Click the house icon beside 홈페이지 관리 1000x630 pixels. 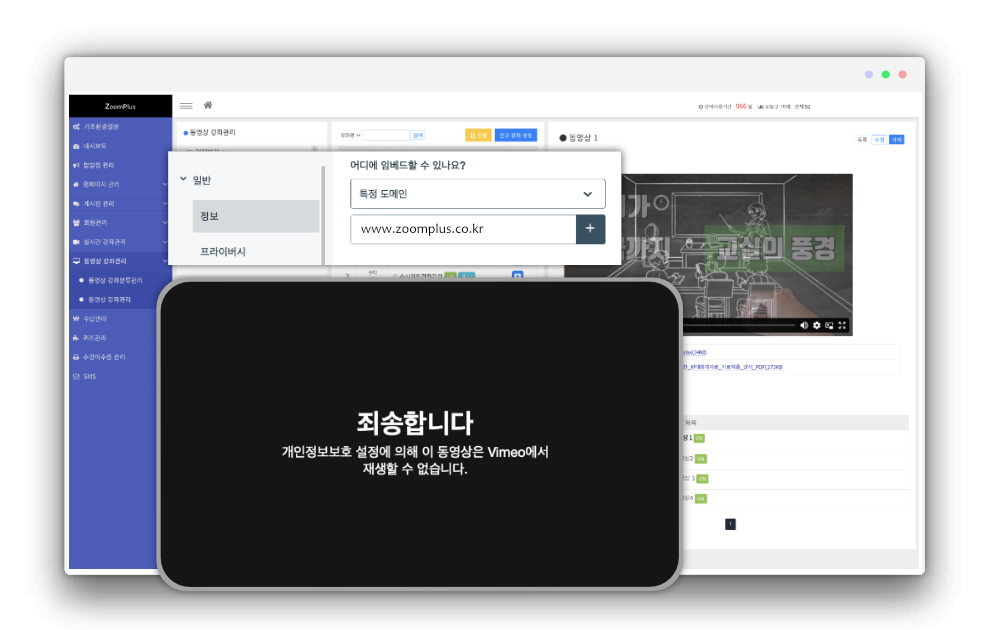coord(76,184)
